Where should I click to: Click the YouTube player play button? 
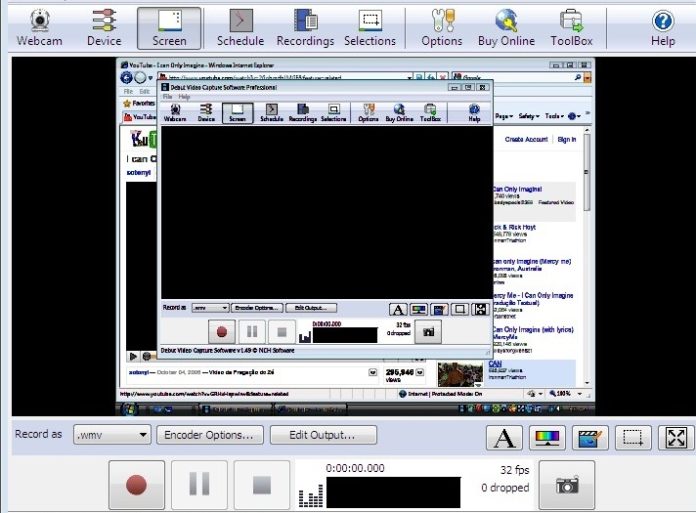[x=133, y=356]
